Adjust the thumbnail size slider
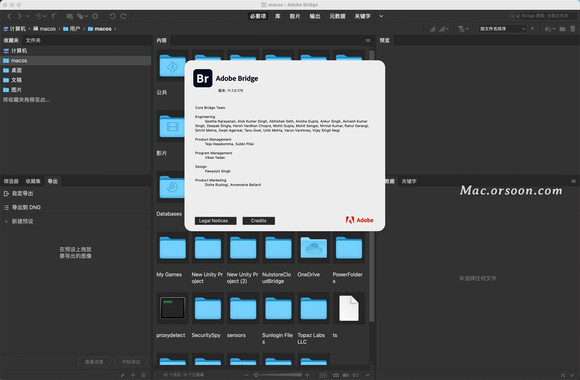The image size is (580, 380). tap(277, 375)
